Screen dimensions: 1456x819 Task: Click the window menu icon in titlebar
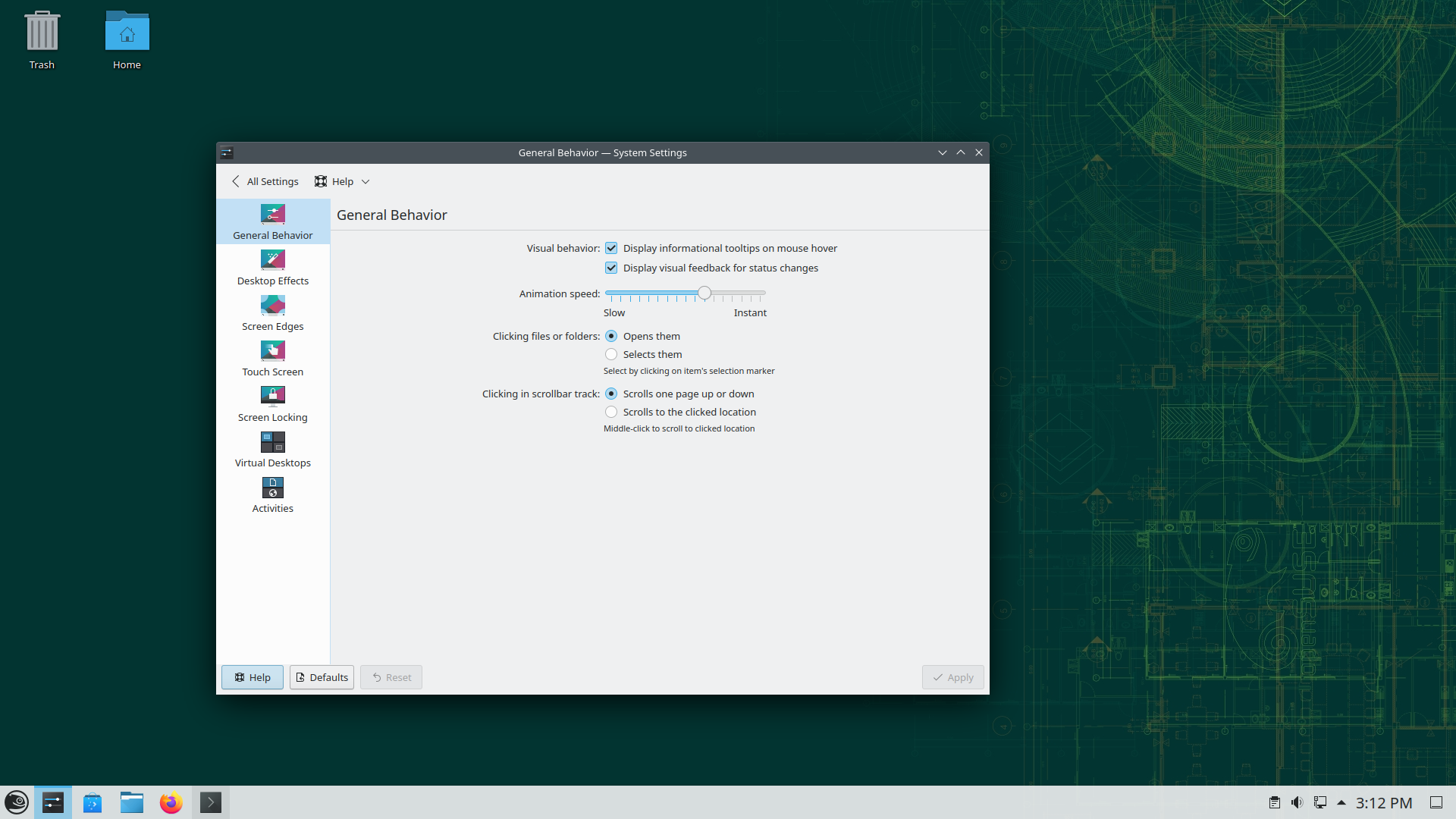[x=227, y=152]
